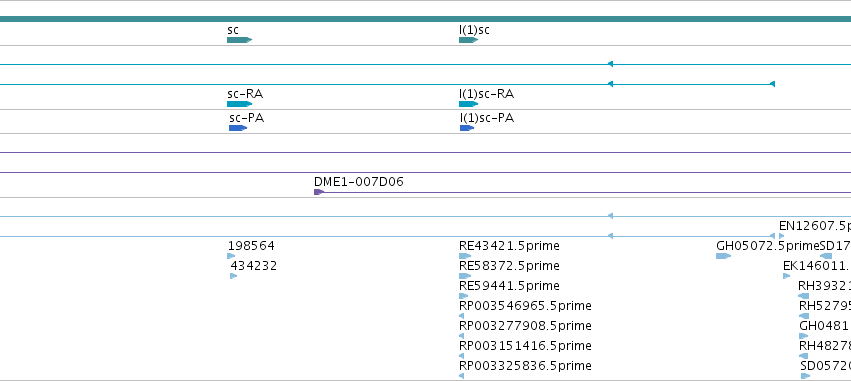Click the 434232 feature arrow
The image size is (851, 381).
coord(233,276)
